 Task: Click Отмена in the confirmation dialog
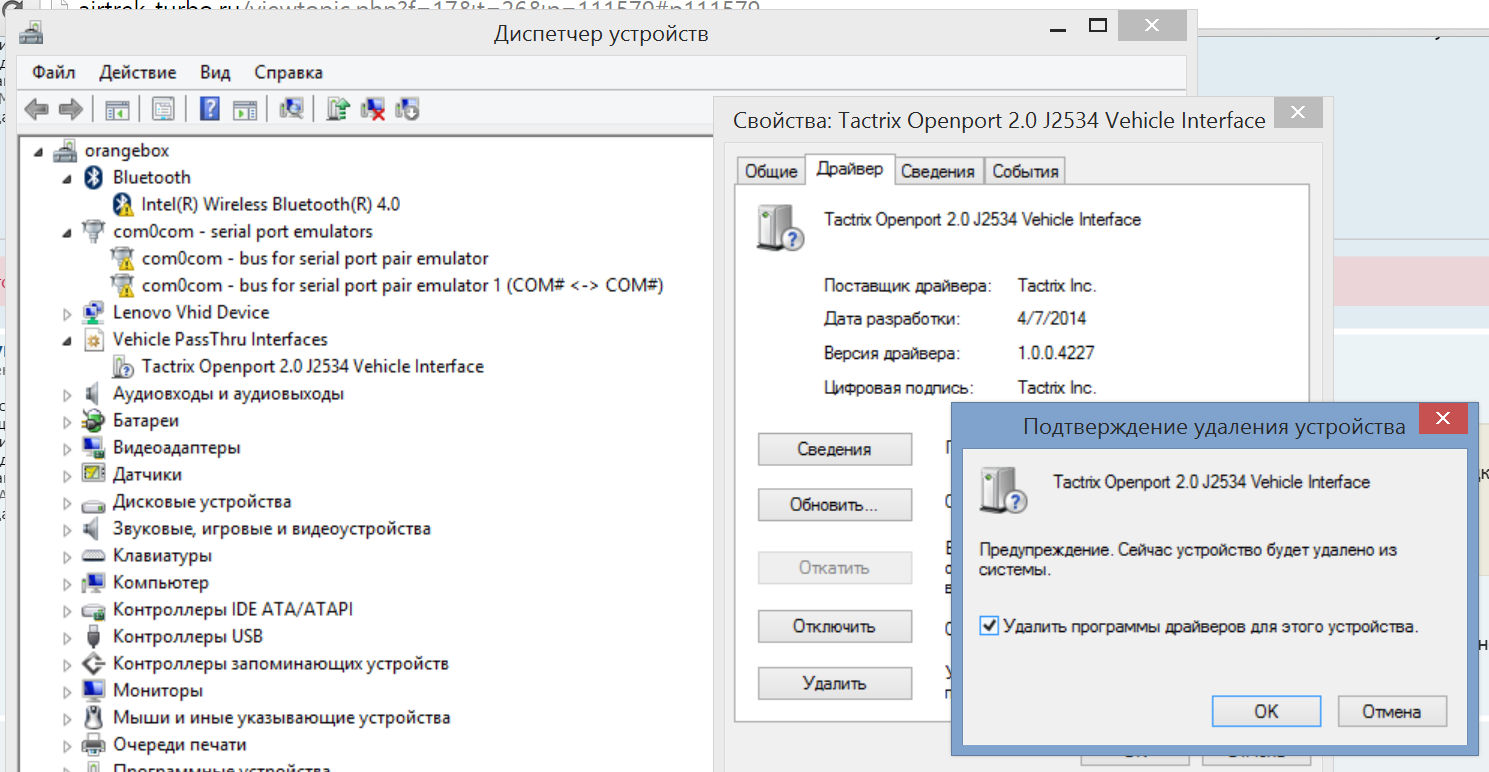point(1391,711)
